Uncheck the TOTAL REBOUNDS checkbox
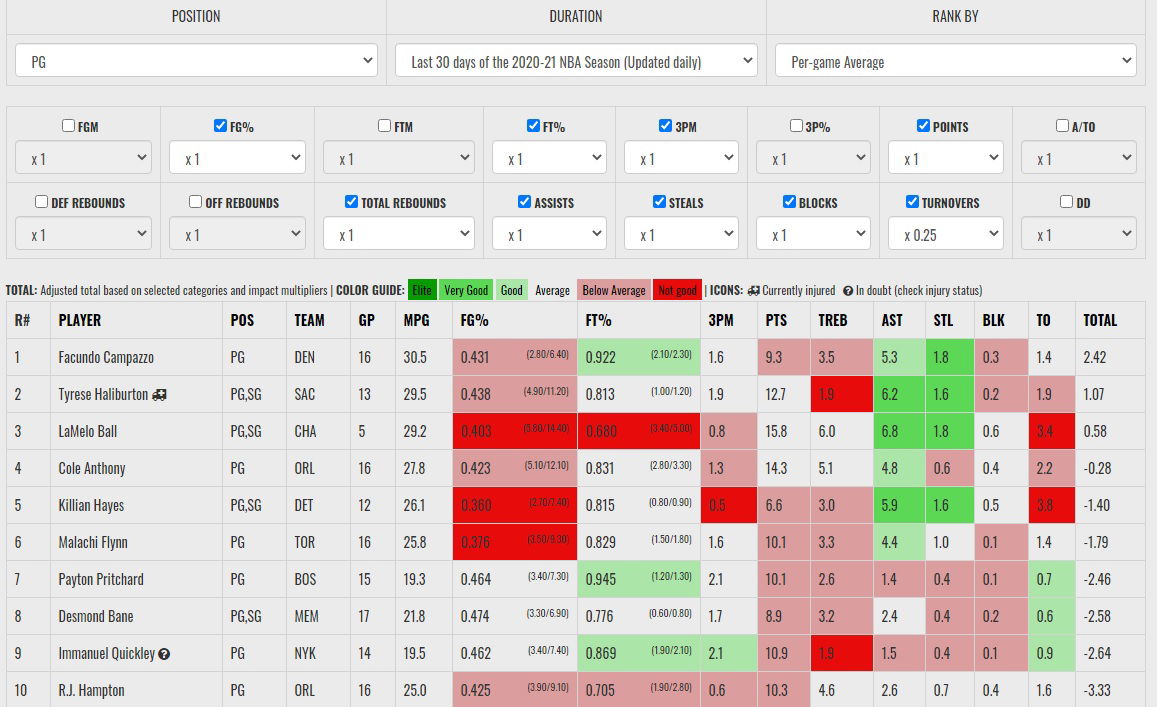 coord(351,201)
